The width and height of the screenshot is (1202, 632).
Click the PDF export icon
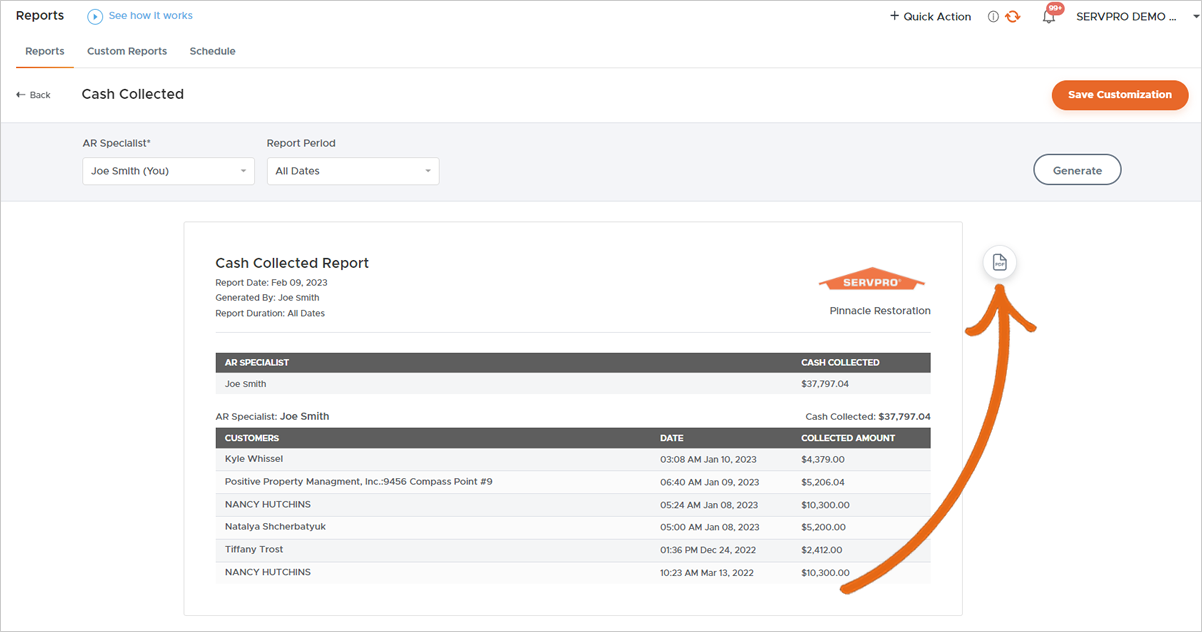(x=999, y=263)
